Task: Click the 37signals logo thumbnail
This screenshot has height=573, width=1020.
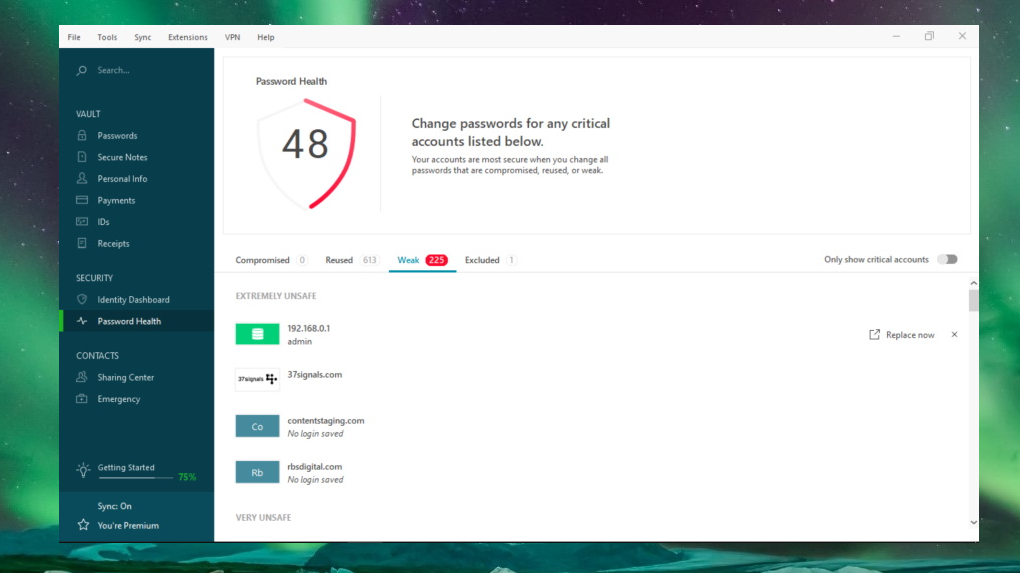Action: pos(258,379)
